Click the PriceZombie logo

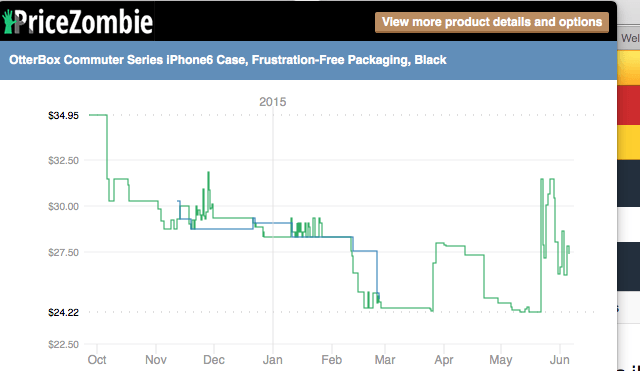coord(78,21)
